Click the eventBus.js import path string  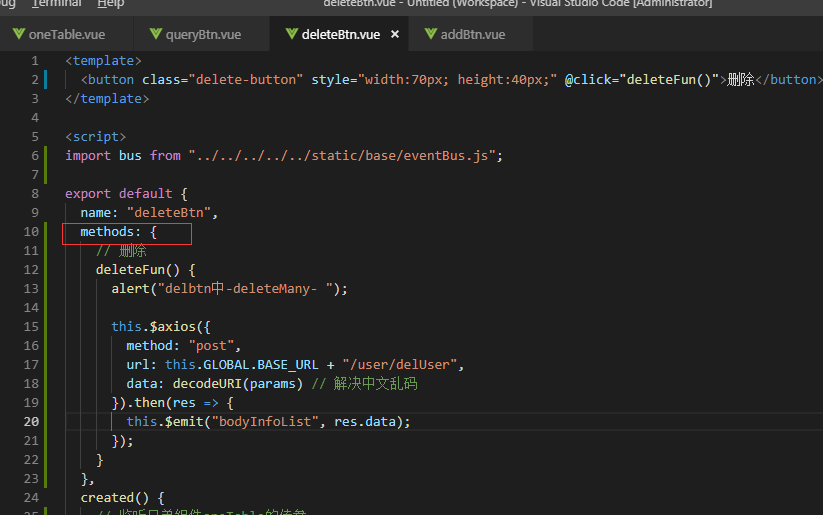coord(342,156)
